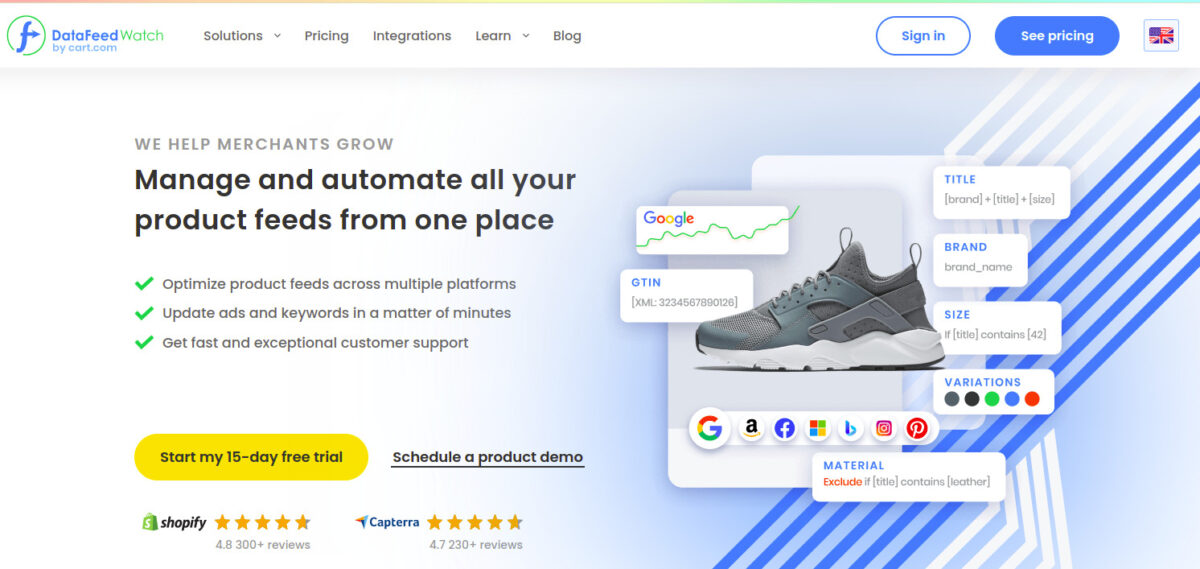This screenshot has width=1200, height=569.
Task: Go to the Blog page
Action: coord(567,35)
